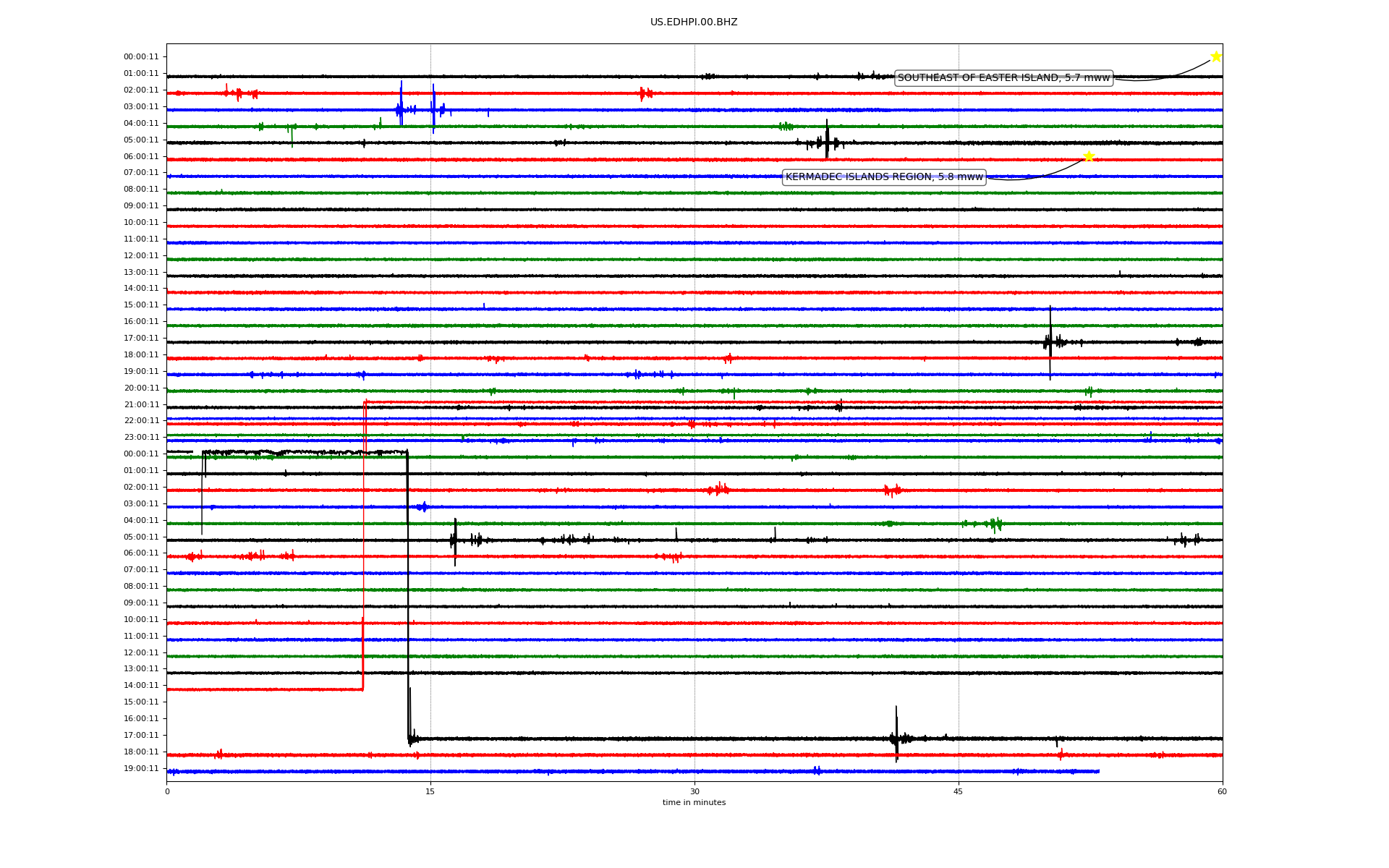Click the 23:00:11 time label
This screenshot has width=1389, height=868.
click(141, 438)
